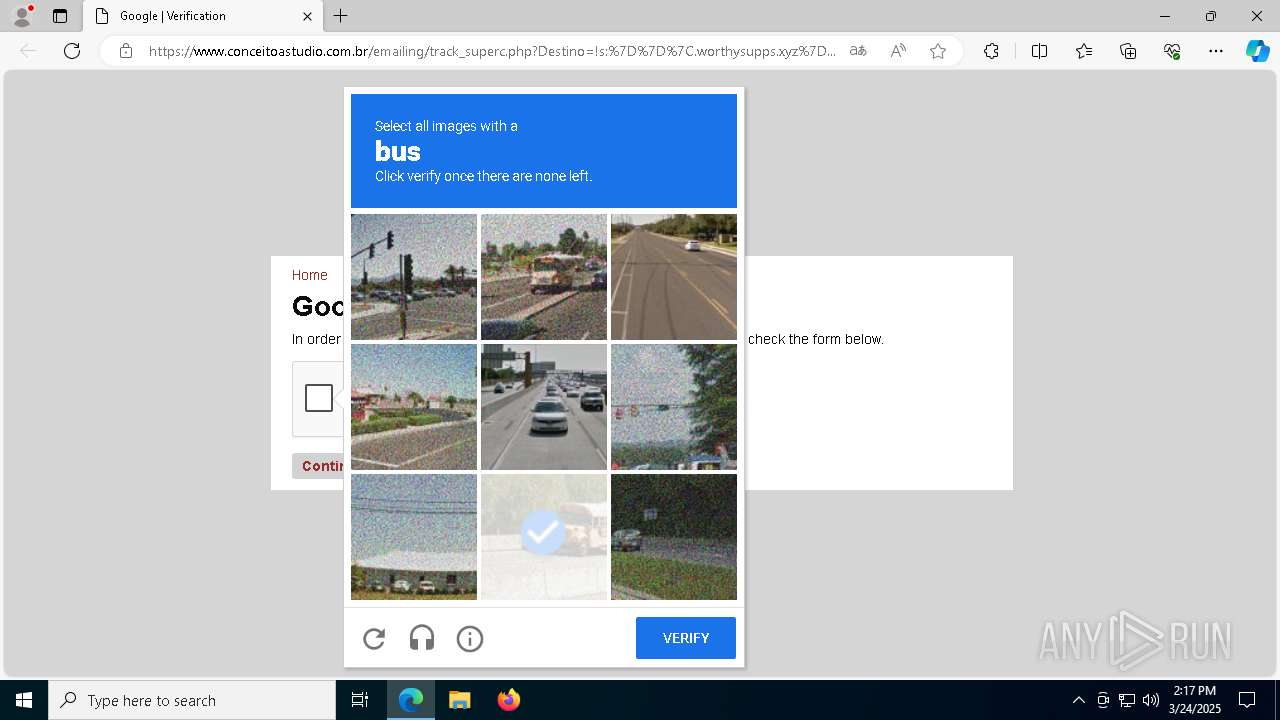Image resolution: width=1280 pixels, height=720 pixels.
Task: Select captcha tile with red roadside shrubs
Action: pos(414,407)
